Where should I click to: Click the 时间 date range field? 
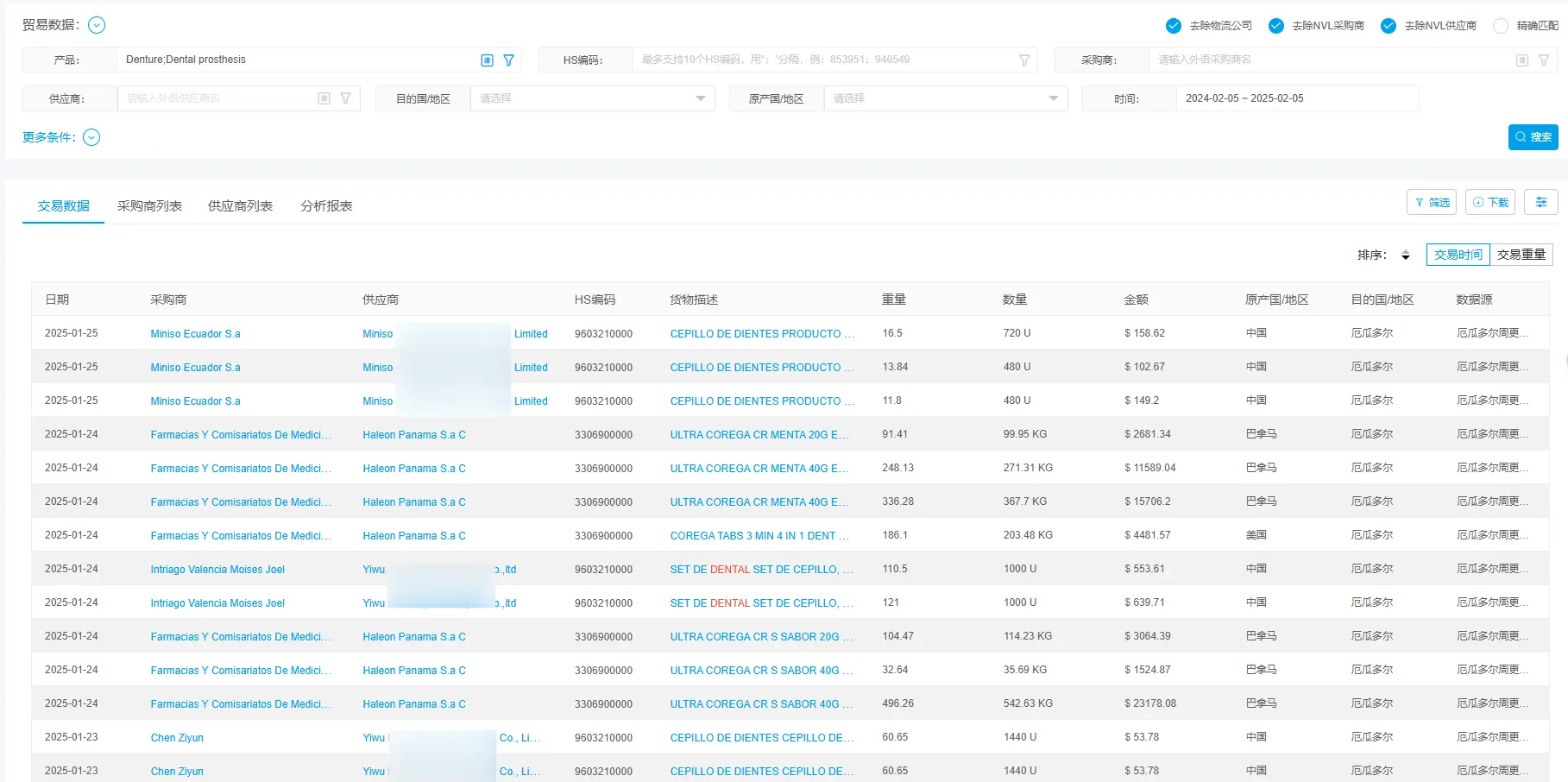1296,99
